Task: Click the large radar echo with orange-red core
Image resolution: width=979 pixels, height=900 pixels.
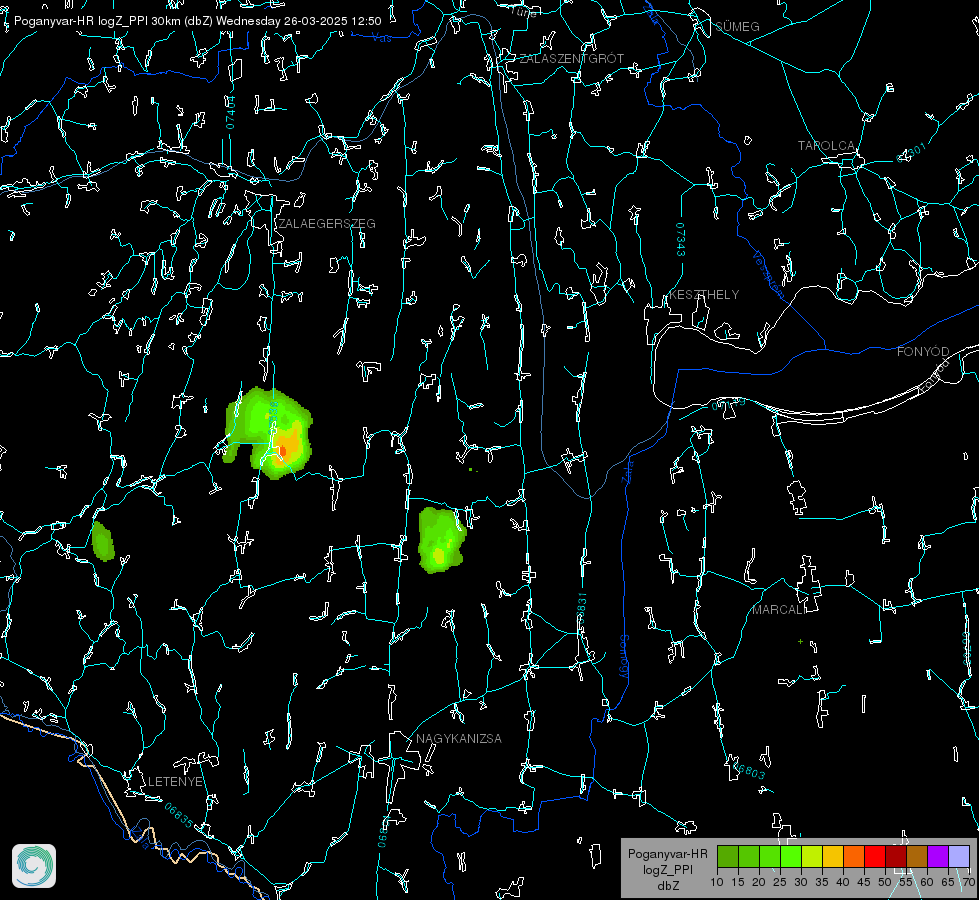Action: coord(268,432)
